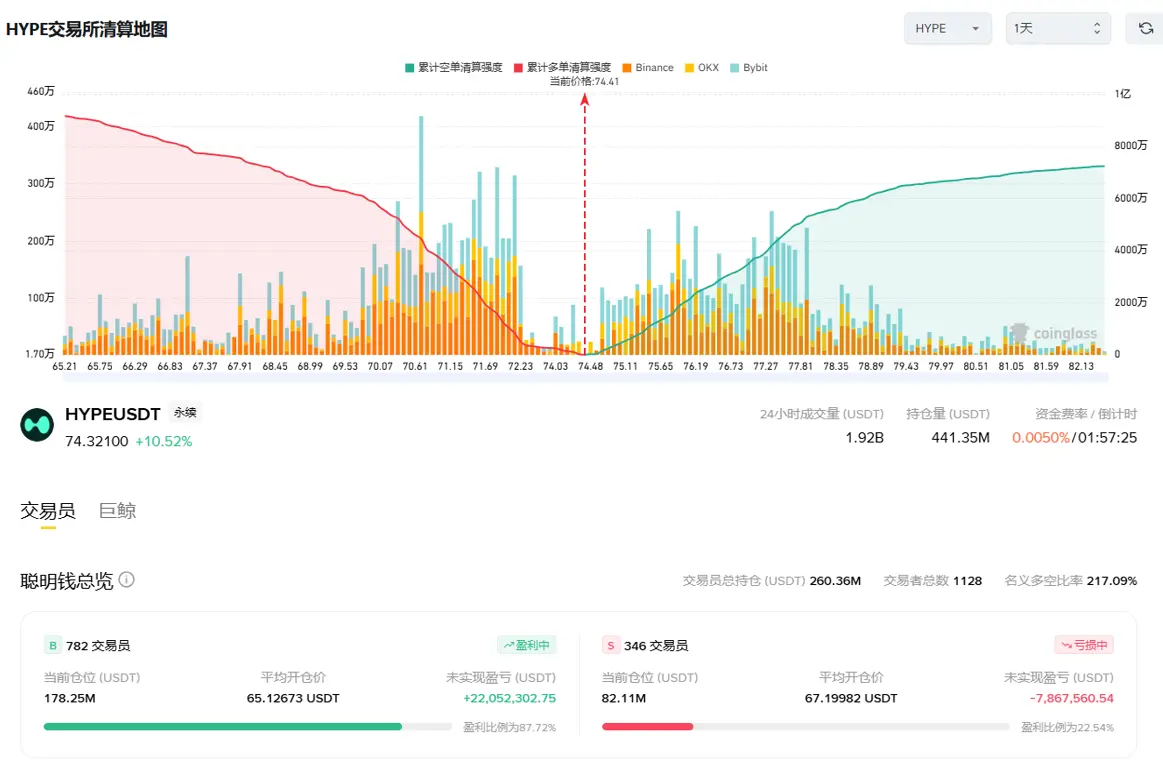Click the 1亿 right axis label
Screen dimensions: 1163x769
tap(1123, 93)
